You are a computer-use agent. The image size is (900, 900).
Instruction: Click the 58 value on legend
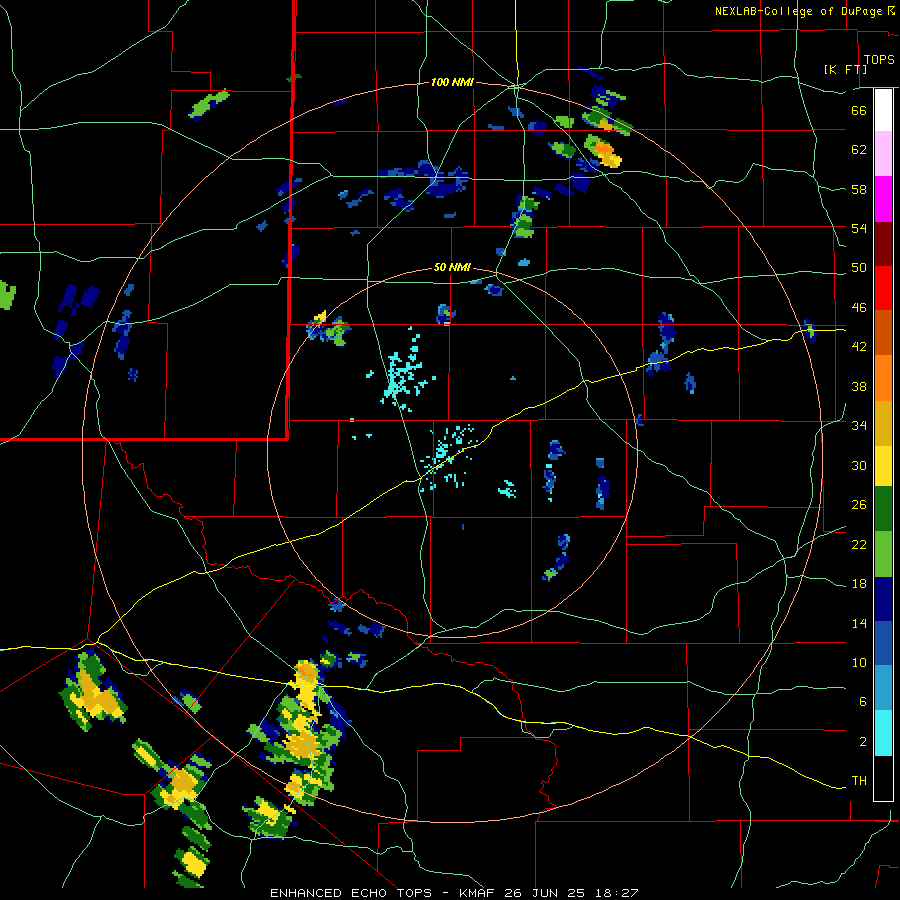[859, 189]
